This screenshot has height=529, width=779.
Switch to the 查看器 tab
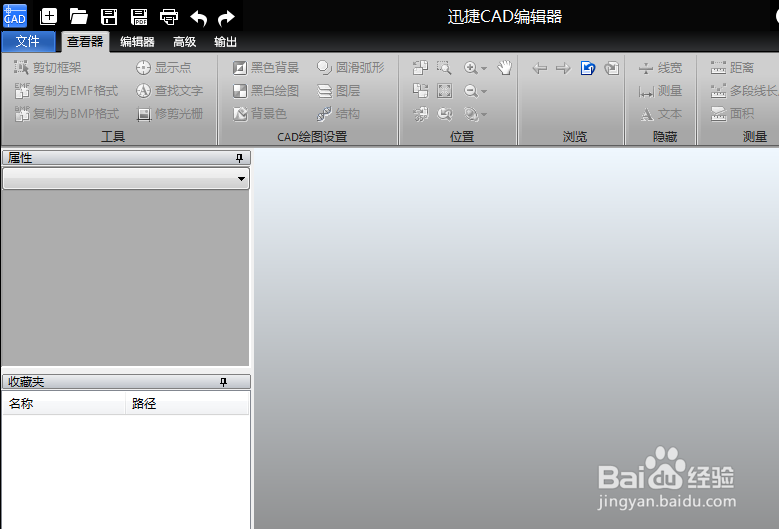pyautogui.click(x=85, y=42)
